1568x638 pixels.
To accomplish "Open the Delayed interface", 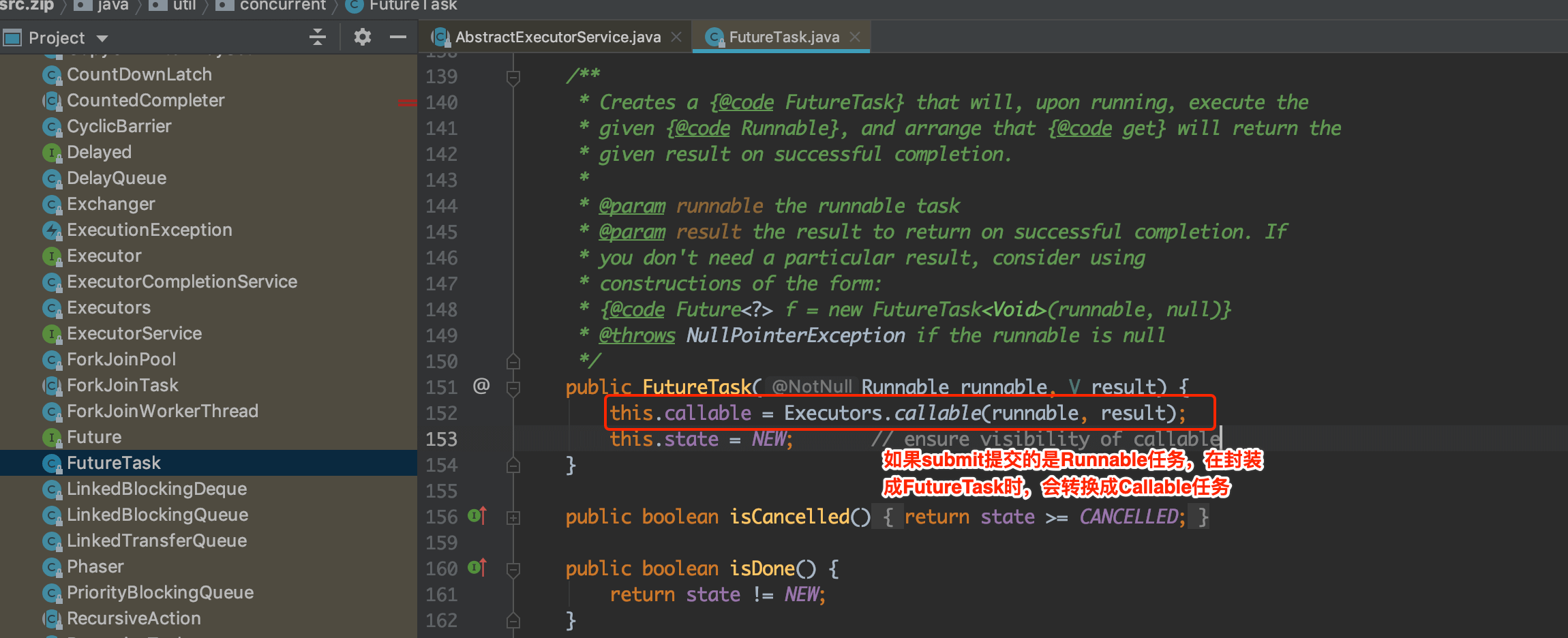I will [99, 152].
